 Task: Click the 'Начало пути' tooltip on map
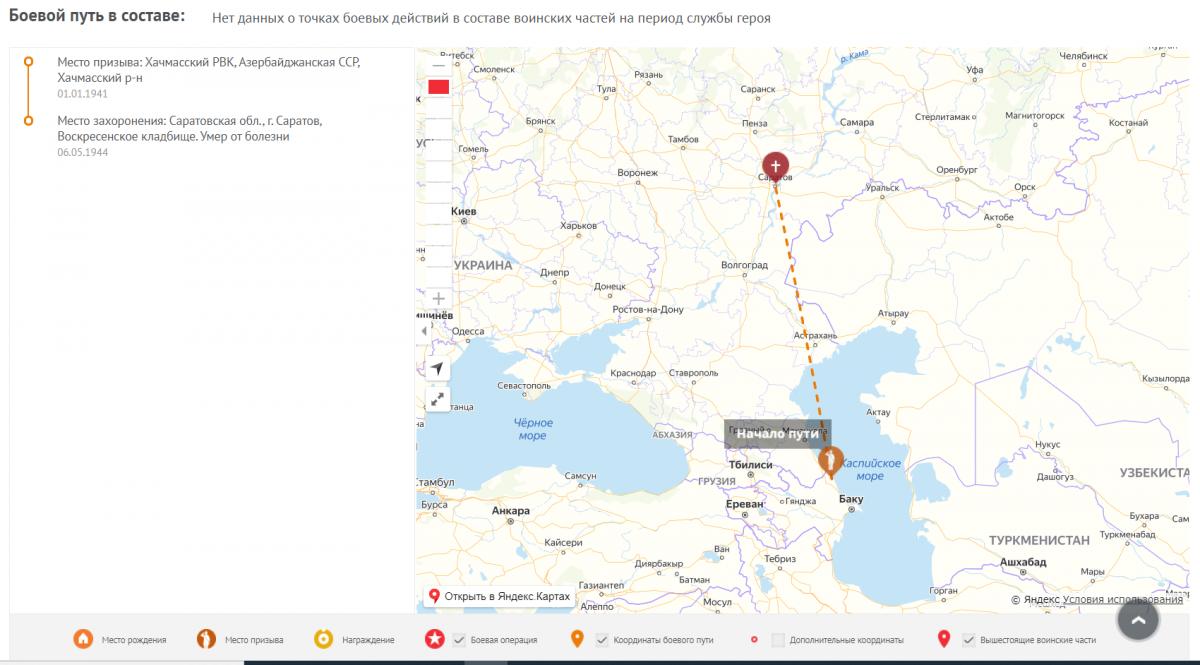click(x=777, y=434)
